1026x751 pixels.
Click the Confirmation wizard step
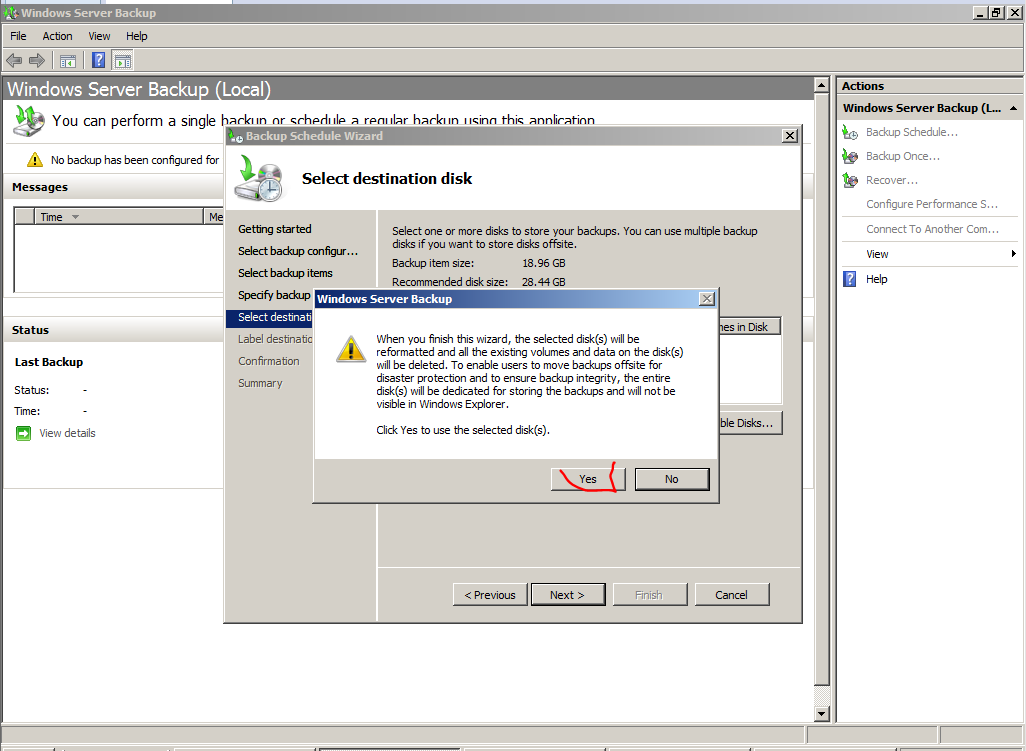(x=268, y=361)
